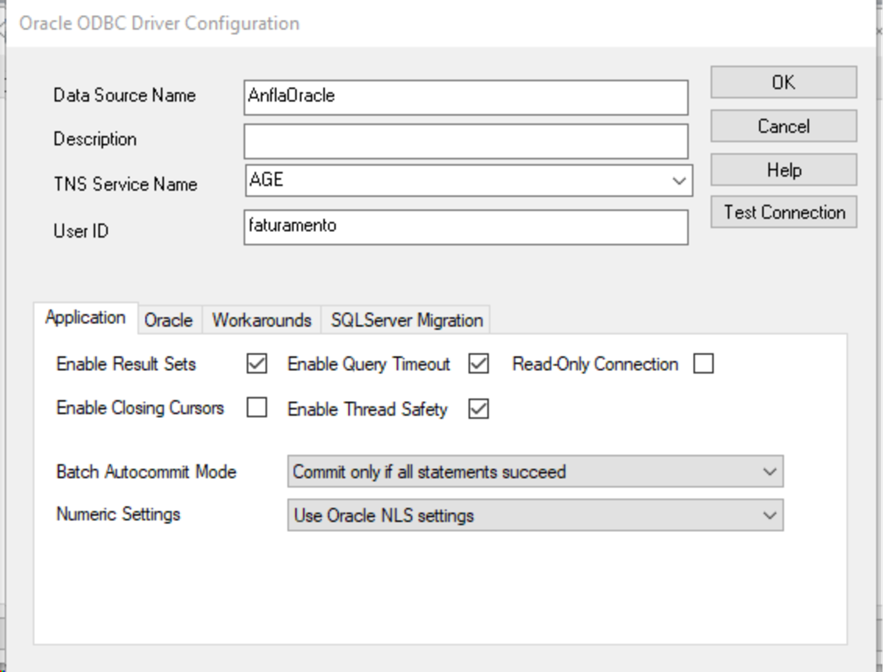
Task: Expand the TNS Service Name dropdown arrow
Action: 679,181
